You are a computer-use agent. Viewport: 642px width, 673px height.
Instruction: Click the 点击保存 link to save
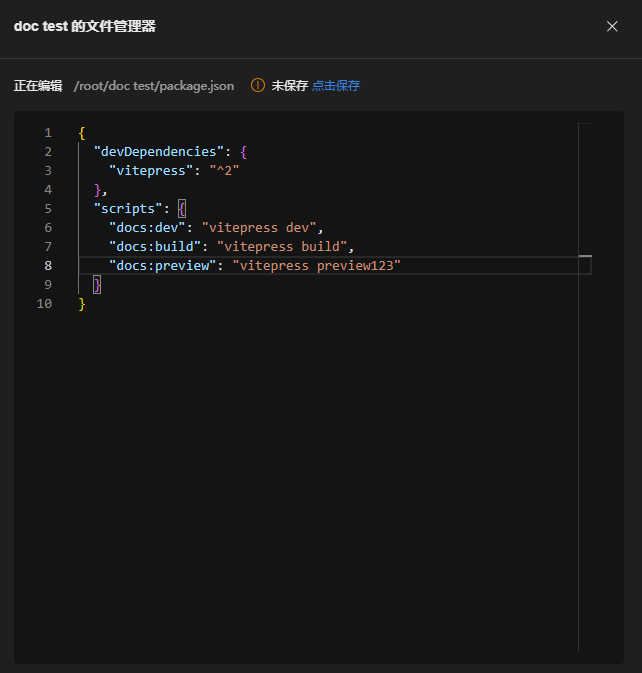point(335,86)
